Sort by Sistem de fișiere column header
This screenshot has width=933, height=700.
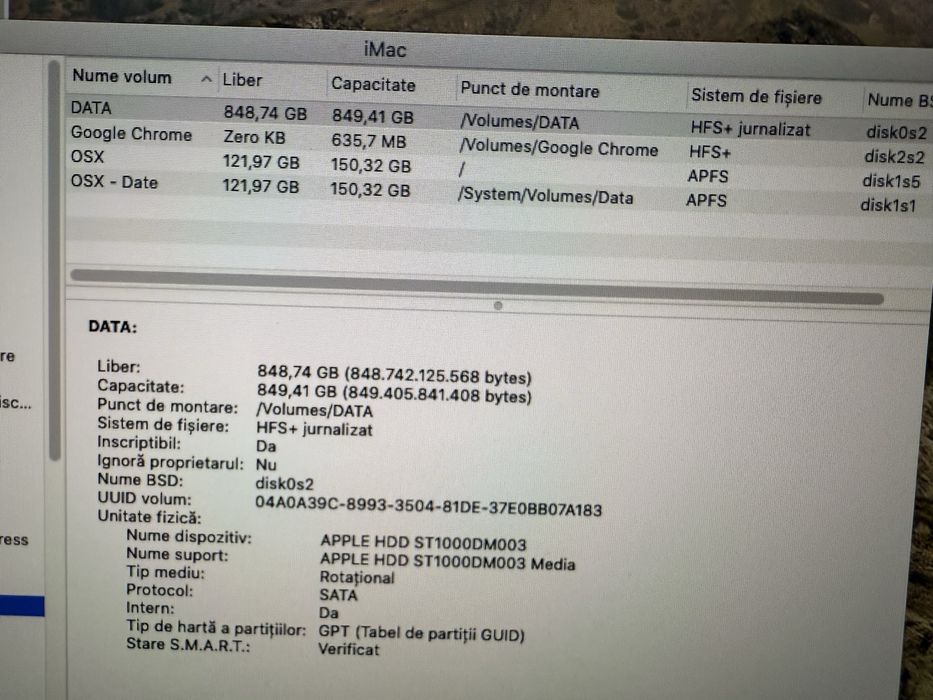756,96
